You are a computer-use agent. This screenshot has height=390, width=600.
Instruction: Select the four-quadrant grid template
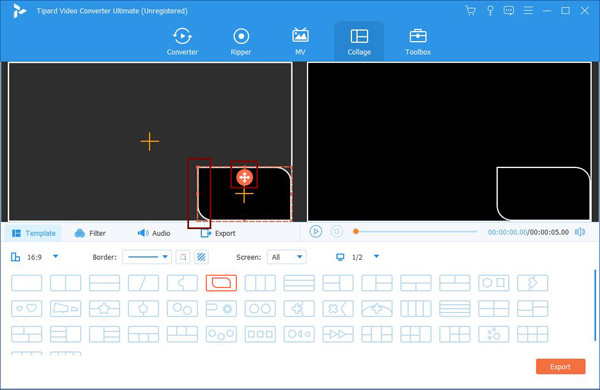pyautogui.click(x=494, y=308)
